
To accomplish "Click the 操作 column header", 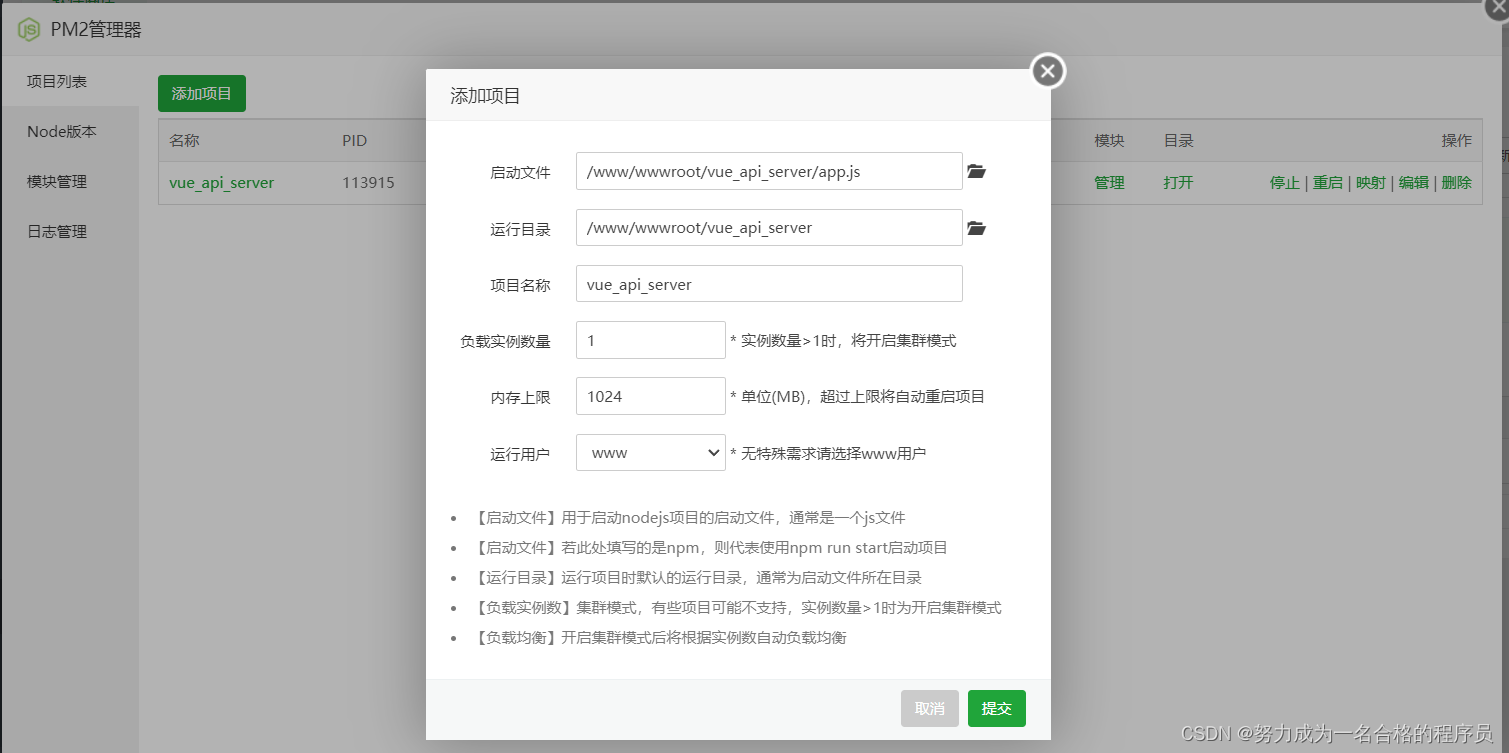I will (x=1457, y=141).
